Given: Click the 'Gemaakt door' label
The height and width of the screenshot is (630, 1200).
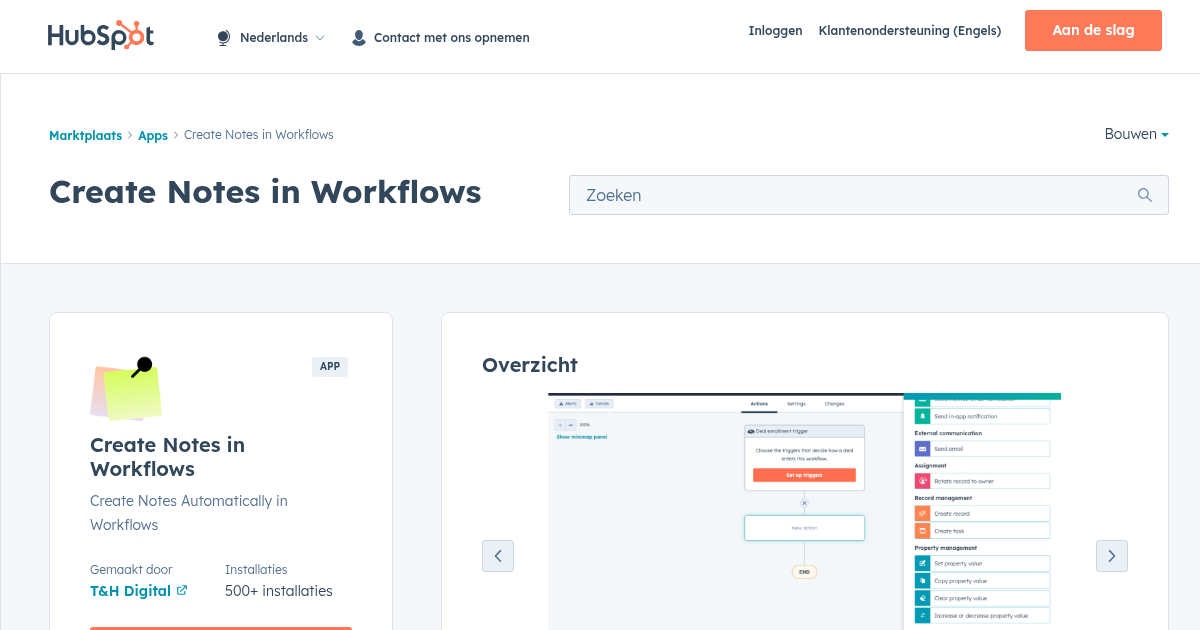Looking at the screenshot, I should point(131,569).
